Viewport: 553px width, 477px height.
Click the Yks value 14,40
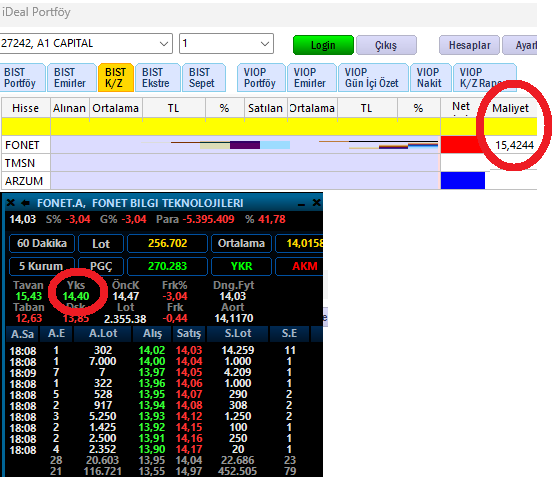pos(76,296)
